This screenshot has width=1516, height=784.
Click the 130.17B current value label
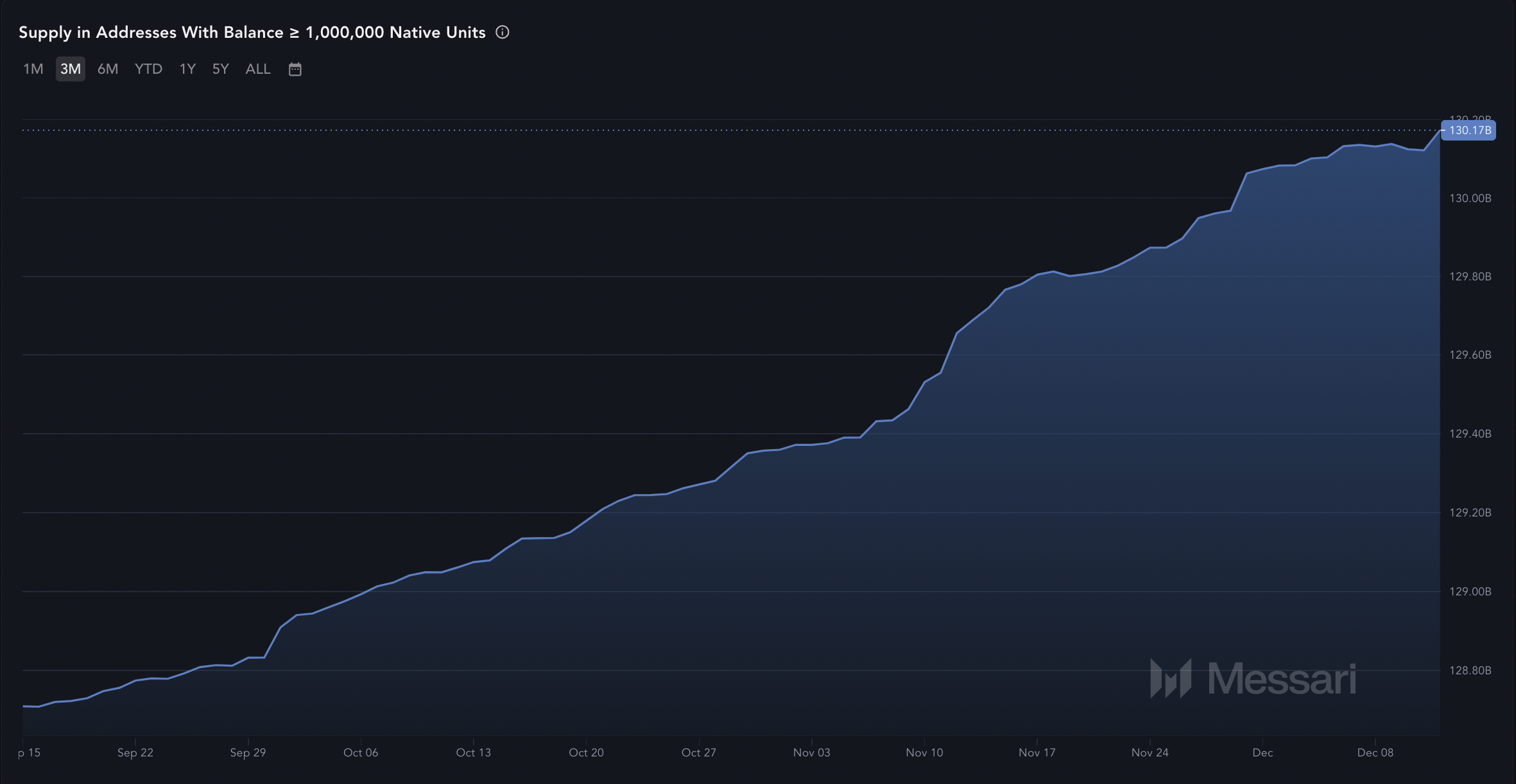[x=1469, y=131]
